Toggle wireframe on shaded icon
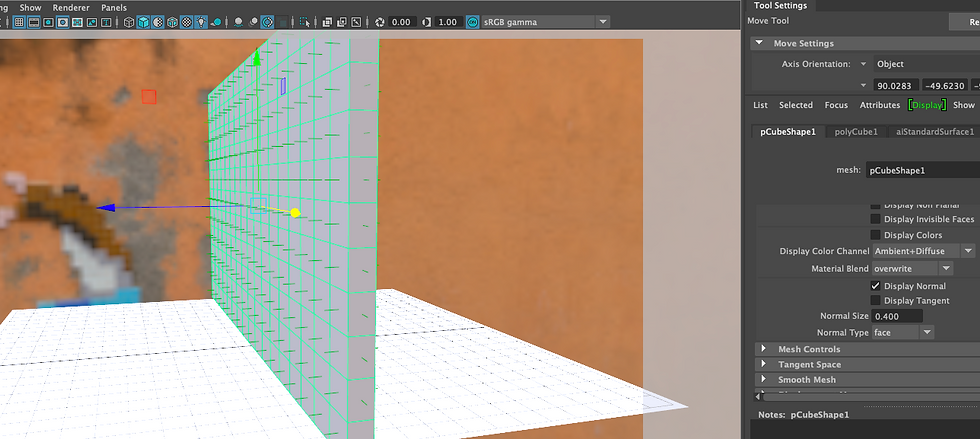This screenshot has height=439, width=980. (172, 22)
